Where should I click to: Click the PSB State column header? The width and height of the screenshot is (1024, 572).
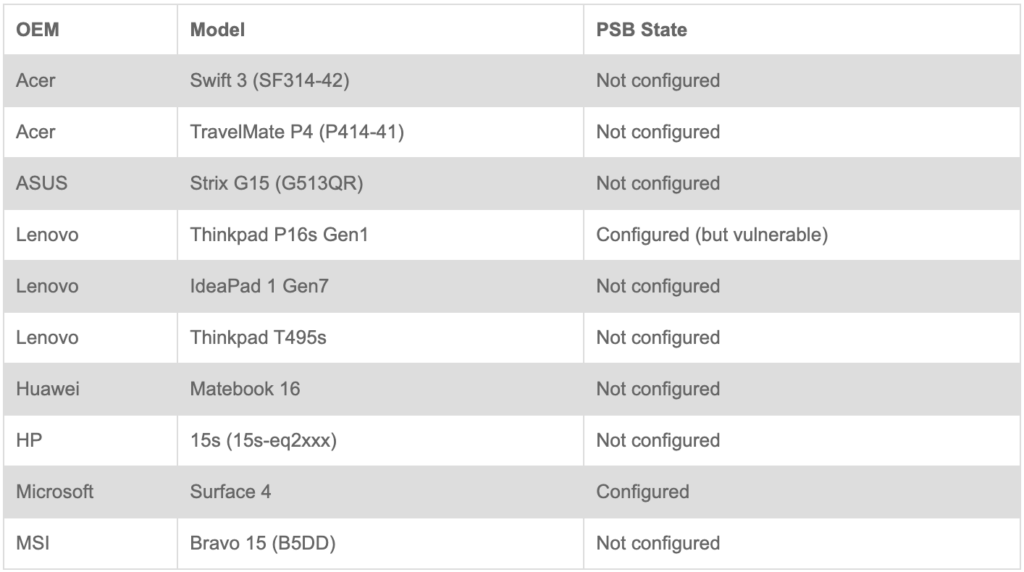(x=641, y=30)
